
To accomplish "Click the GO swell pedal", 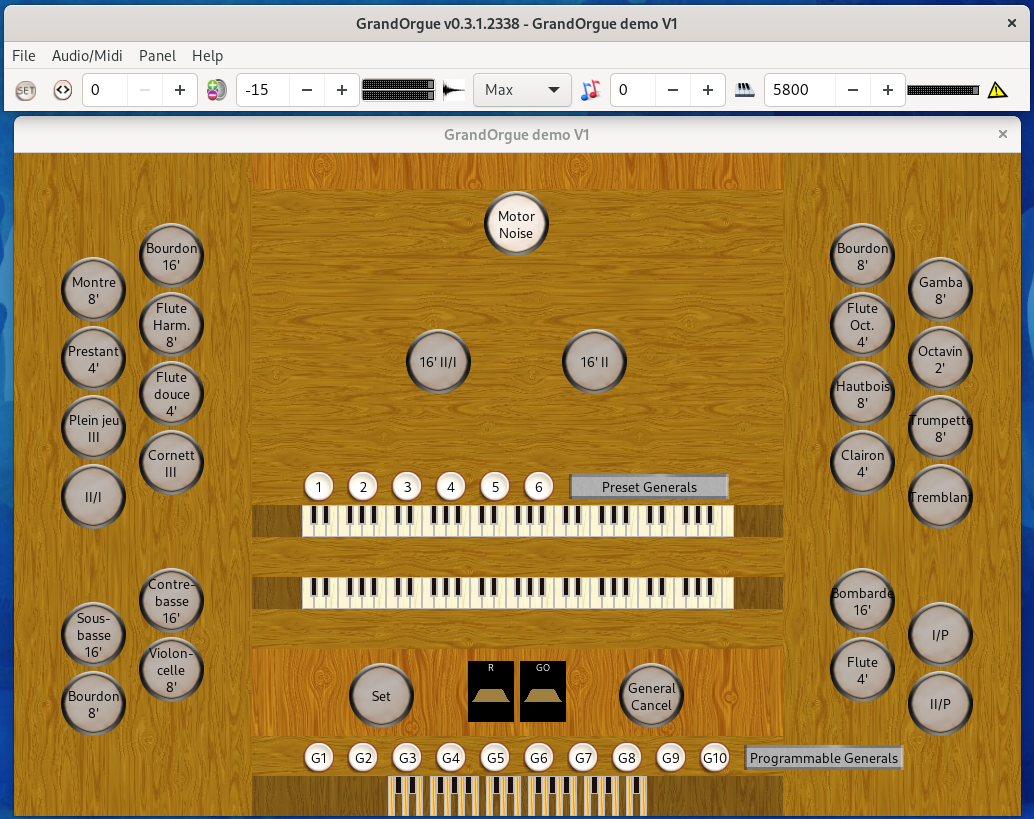I will [x=543, y=692].
